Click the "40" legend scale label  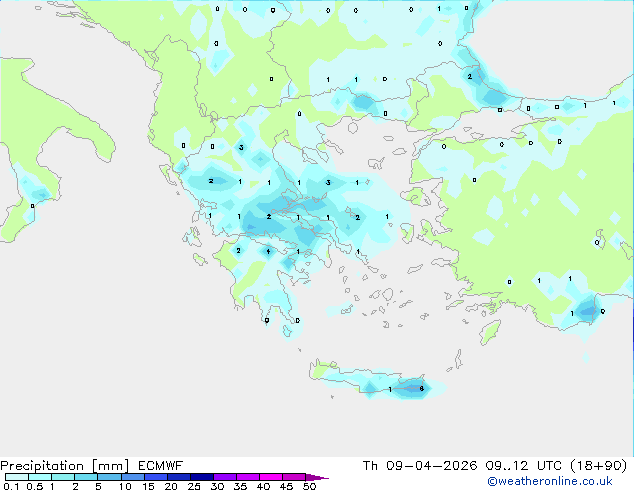(x=263, y=486)
